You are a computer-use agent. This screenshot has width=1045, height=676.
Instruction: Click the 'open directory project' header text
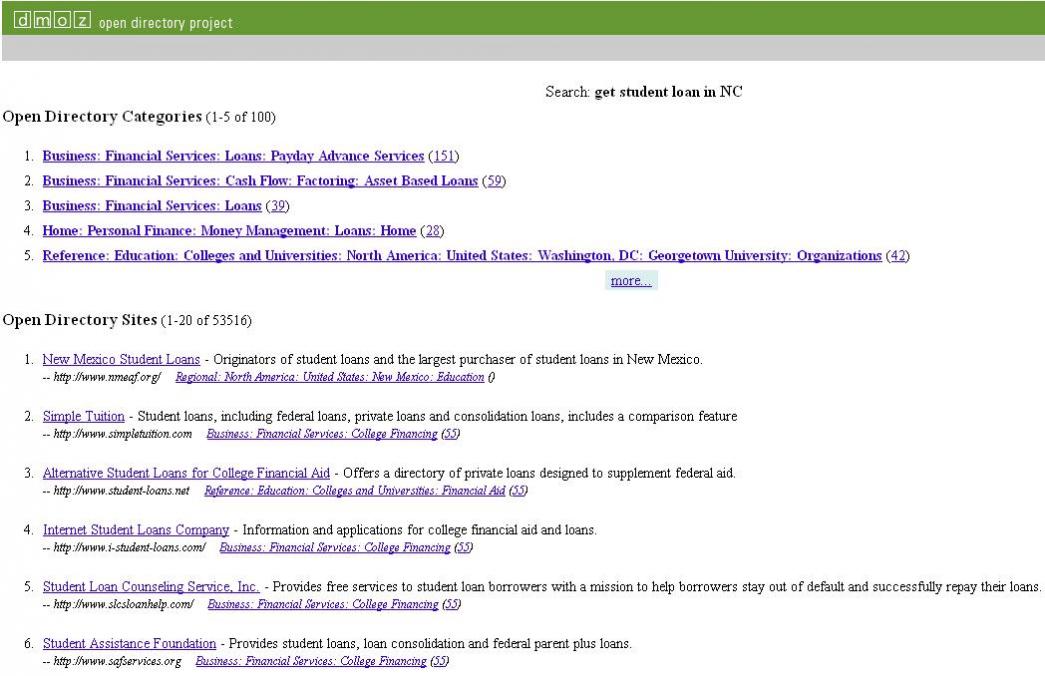tap(166, 23)
